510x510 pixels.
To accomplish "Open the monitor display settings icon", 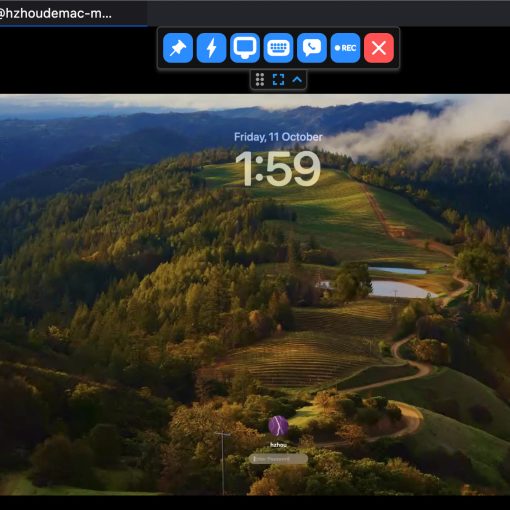I will [245, 48].
